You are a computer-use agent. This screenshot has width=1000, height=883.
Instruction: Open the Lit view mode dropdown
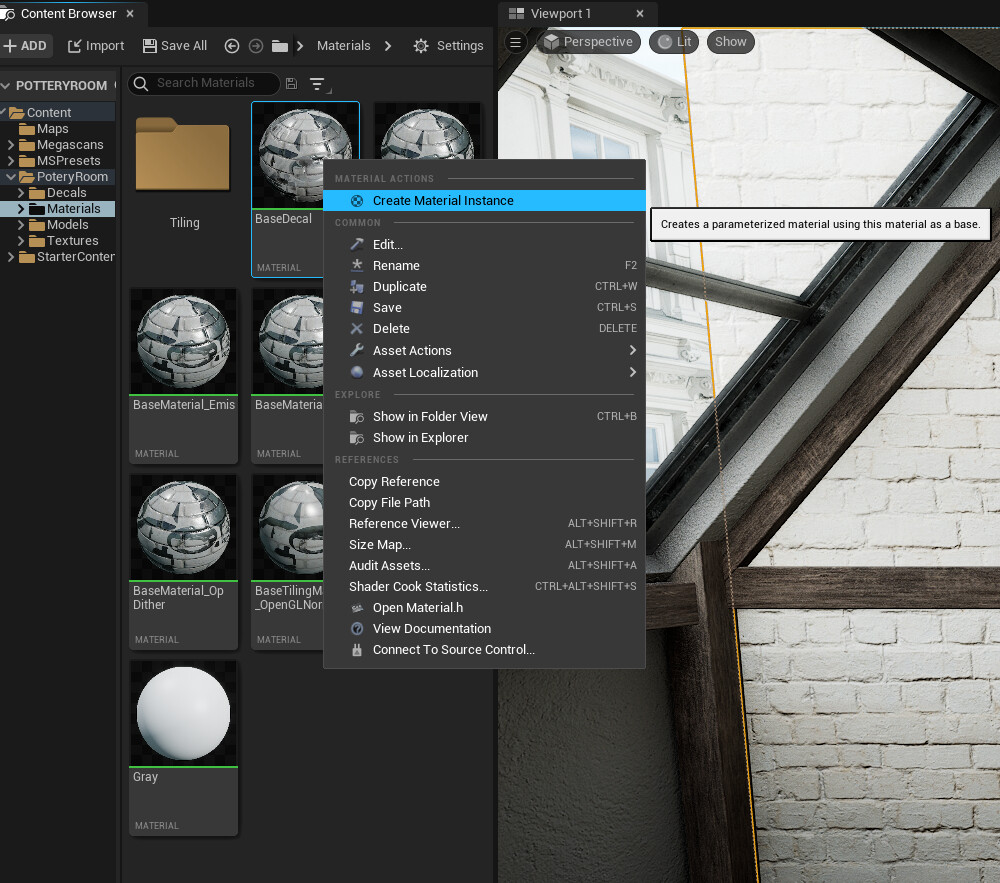673,42
